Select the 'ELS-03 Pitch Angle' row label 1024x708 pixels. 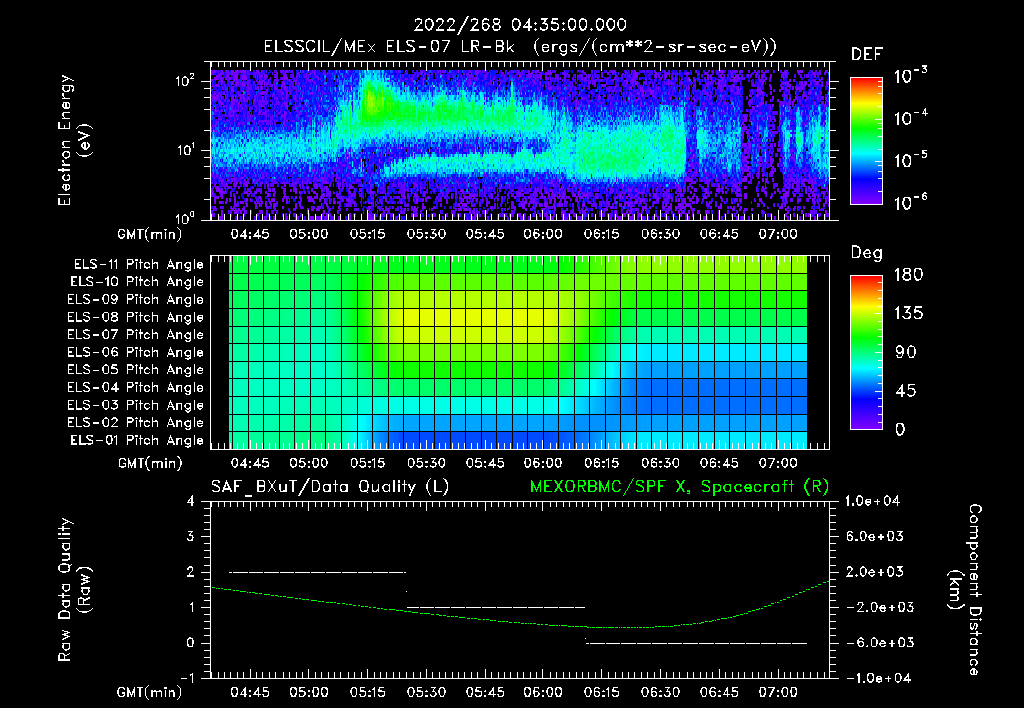coord(136,405)
